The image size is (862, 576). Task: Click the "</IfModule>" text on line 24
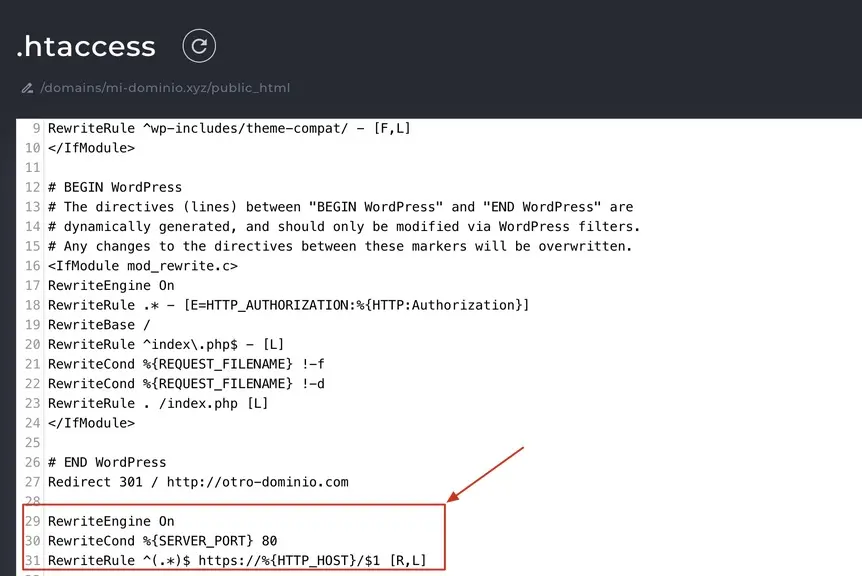(x=91, y=423)
